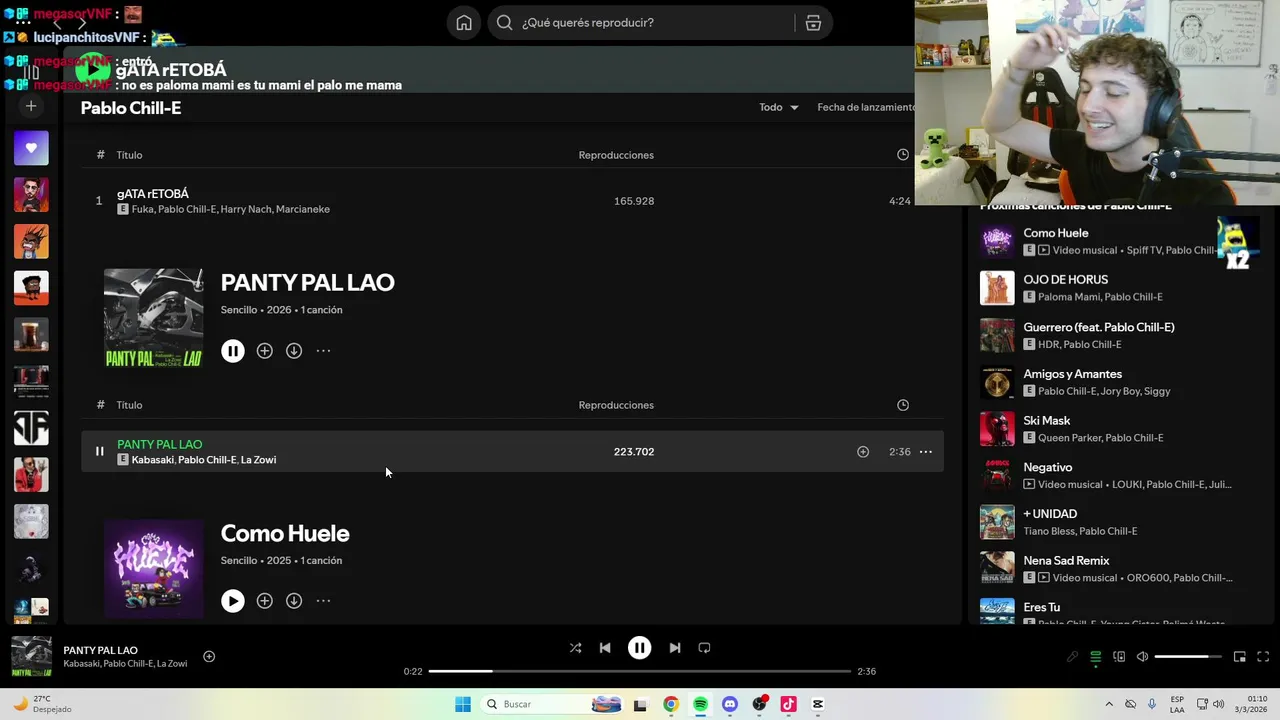1280x720 pixels.
Task: Open now-playing album thumbnail
Action: [31, 657]
